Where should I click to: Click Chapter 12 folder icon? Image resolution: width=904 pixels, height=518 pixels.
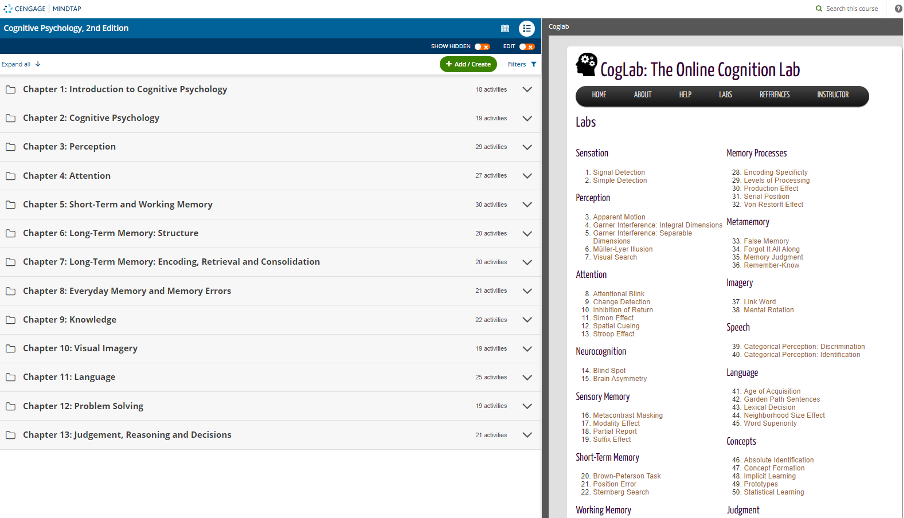pos(10,406)
